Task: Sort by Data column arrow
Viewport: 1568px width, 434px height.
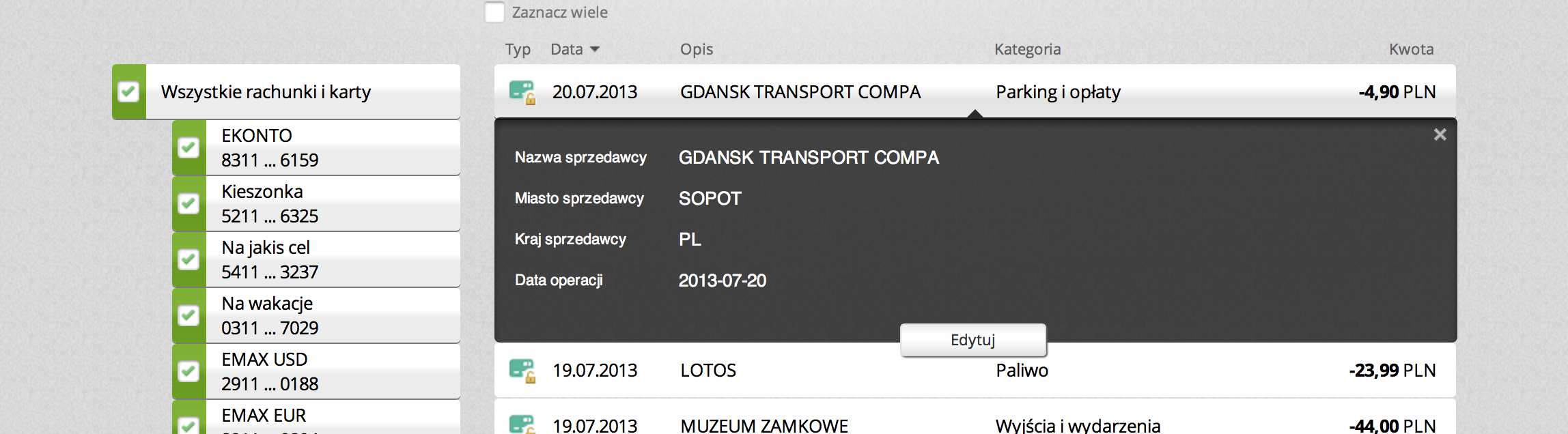Action: [x=594, y=49]
